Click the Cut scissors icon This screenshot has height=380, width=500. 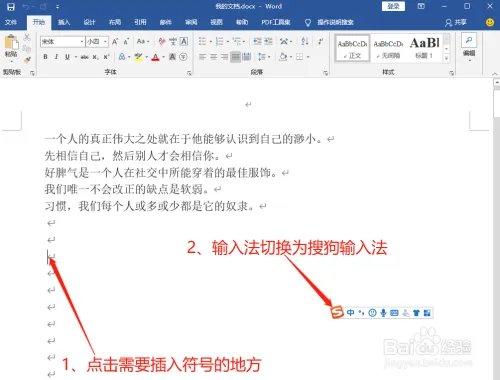click(x=27, y=37)
